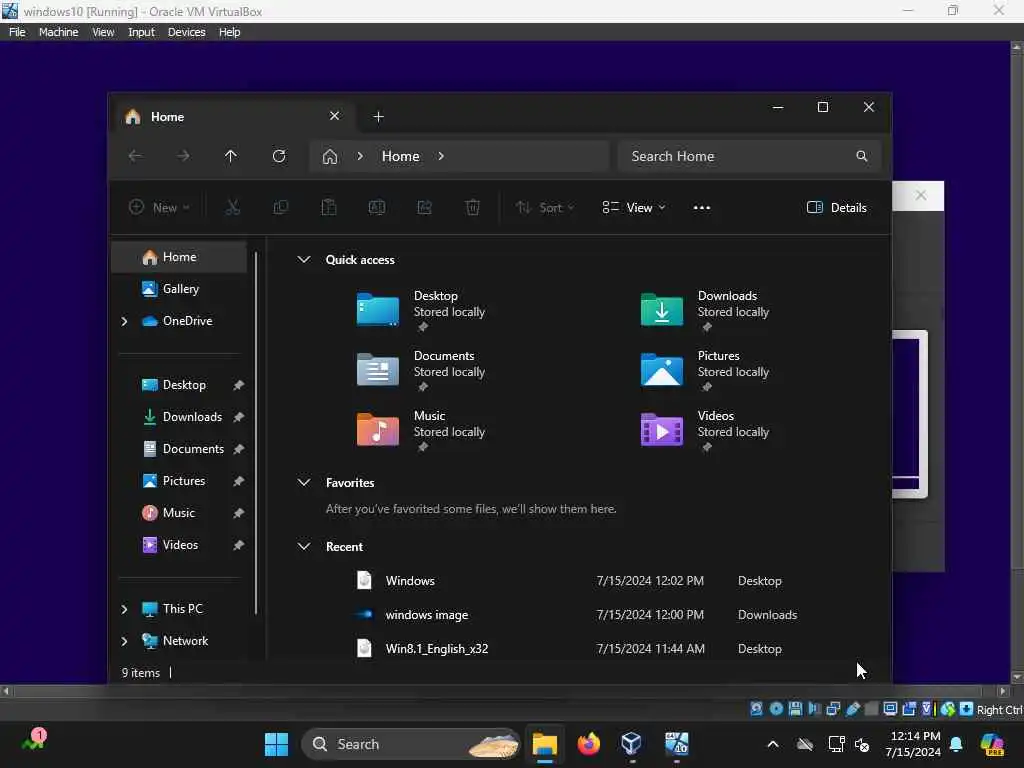Viewport: 1024px width, 768px height.
Task: Add a new Explorer tab
Action: click(378, 116)
